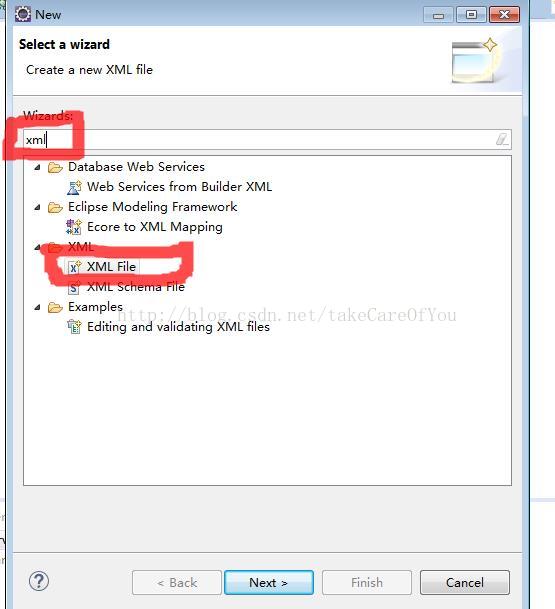Click the Web Services from Builder XML icon
The image size is (555, 609).
pos(74,187)
